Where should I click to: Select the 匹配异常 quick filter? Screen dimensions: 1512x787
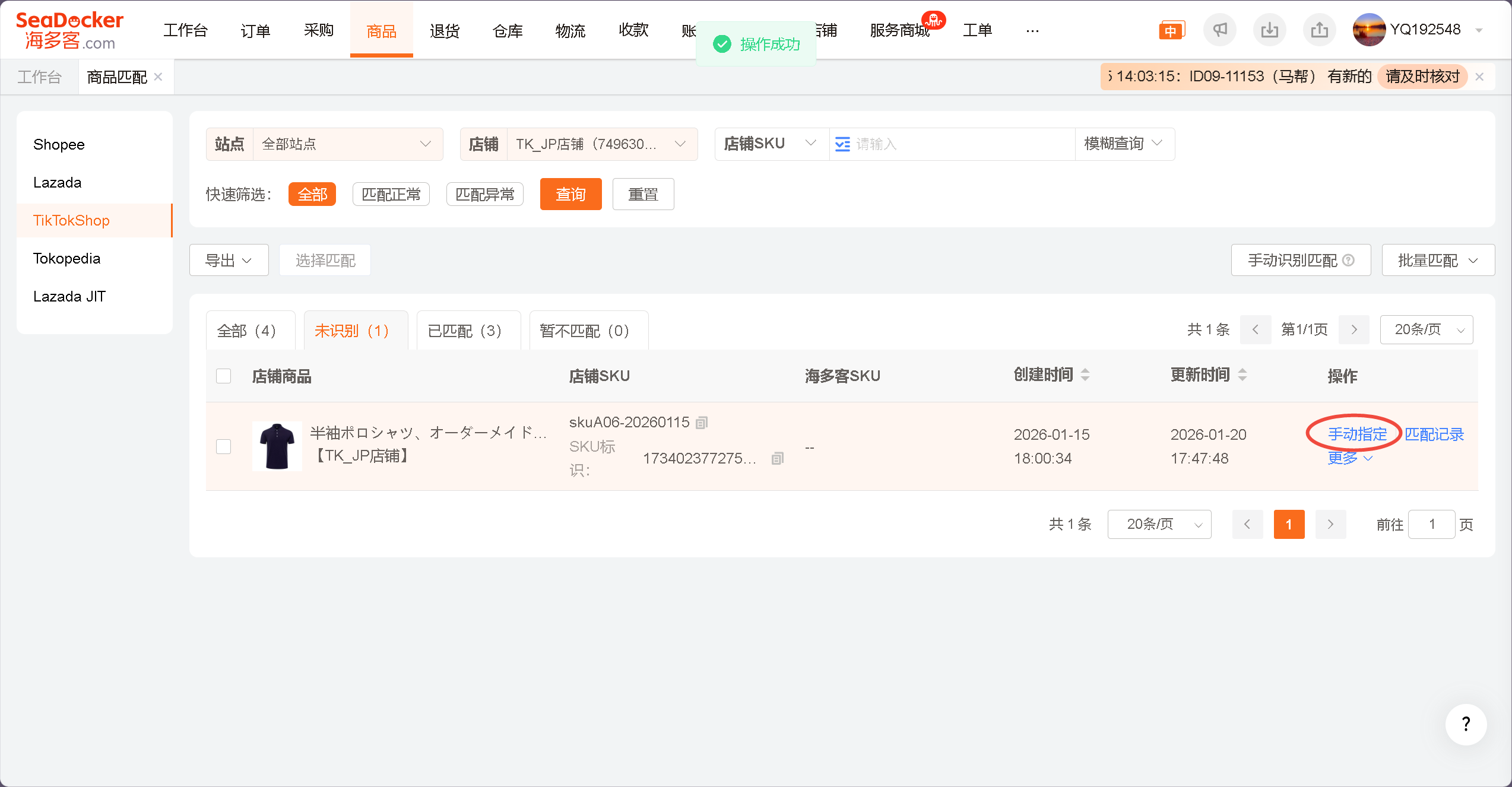(x=484, y=194)
